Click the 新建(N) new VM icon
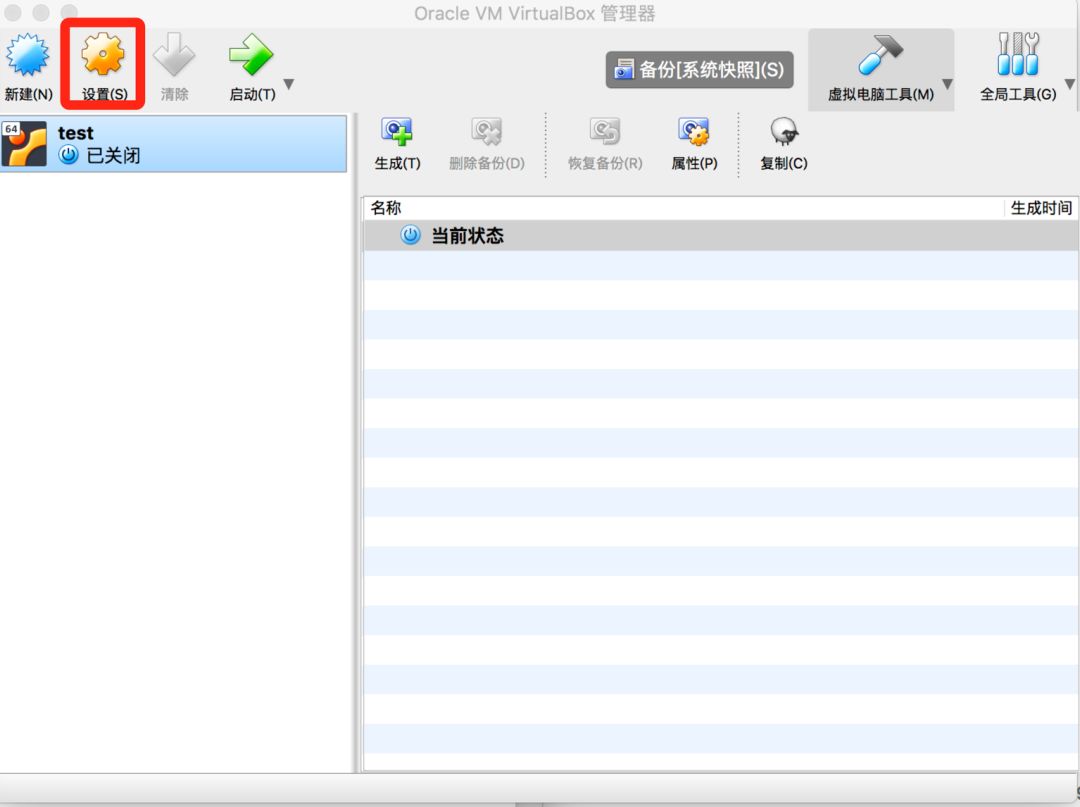The width and height of the screenshot is (1080, 807). (28, 54)
